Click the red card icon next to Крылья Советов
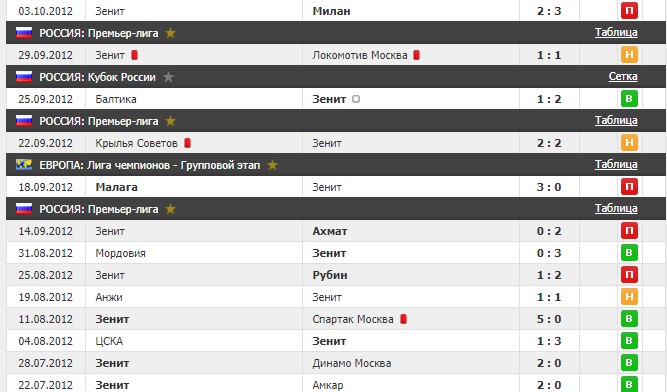Image resolution: width=667 pixels, height=392 pixels. [x=187, y=143]
